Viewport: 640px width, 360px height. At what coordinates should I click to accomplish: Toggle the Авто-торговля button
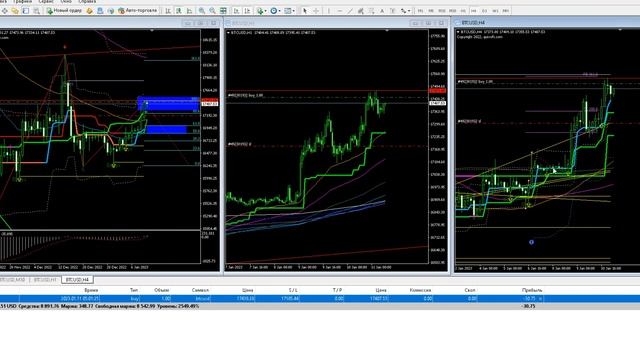point(138,11)
